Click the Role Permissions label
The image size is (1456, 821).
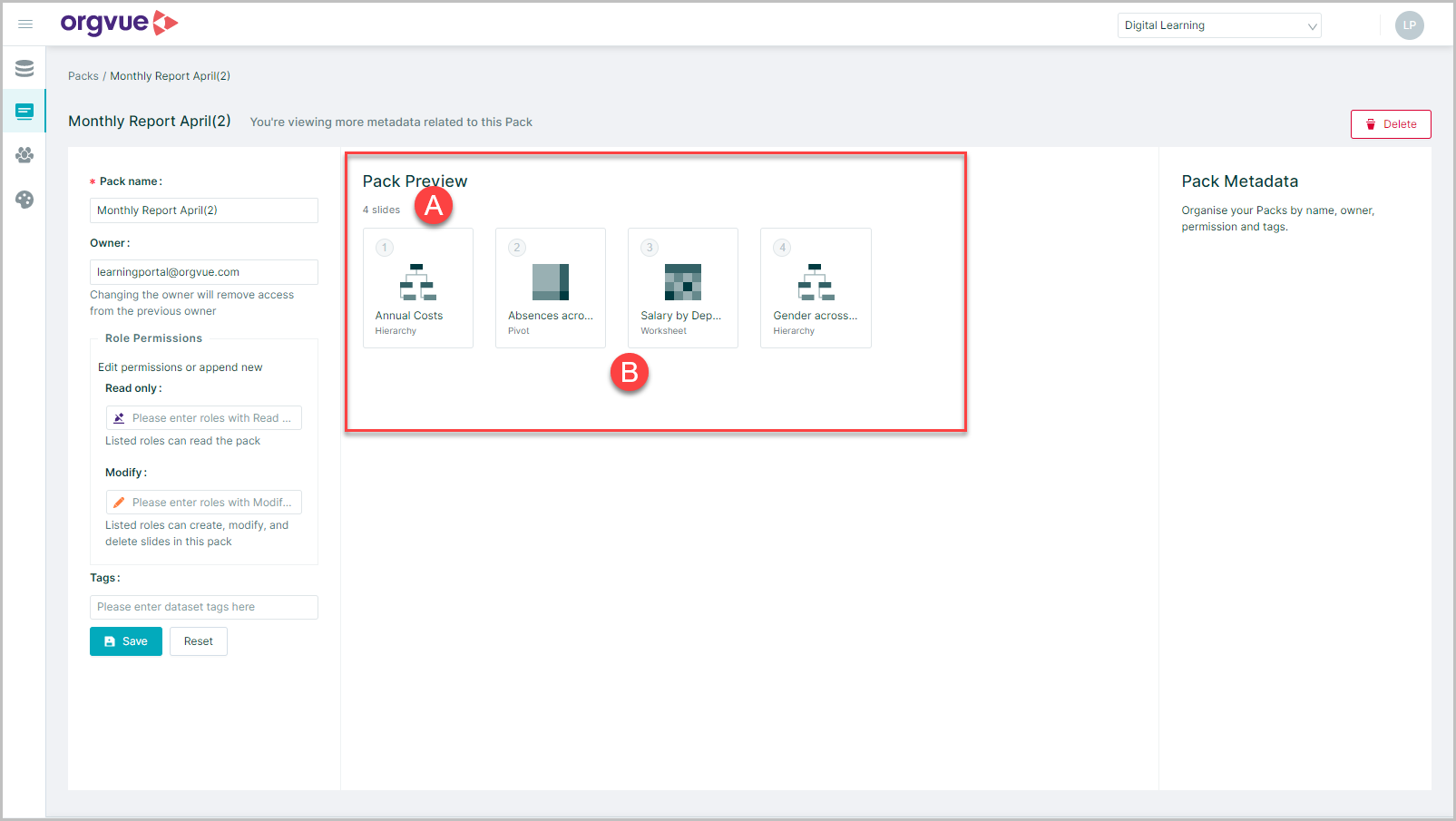[x=153, y=338]
